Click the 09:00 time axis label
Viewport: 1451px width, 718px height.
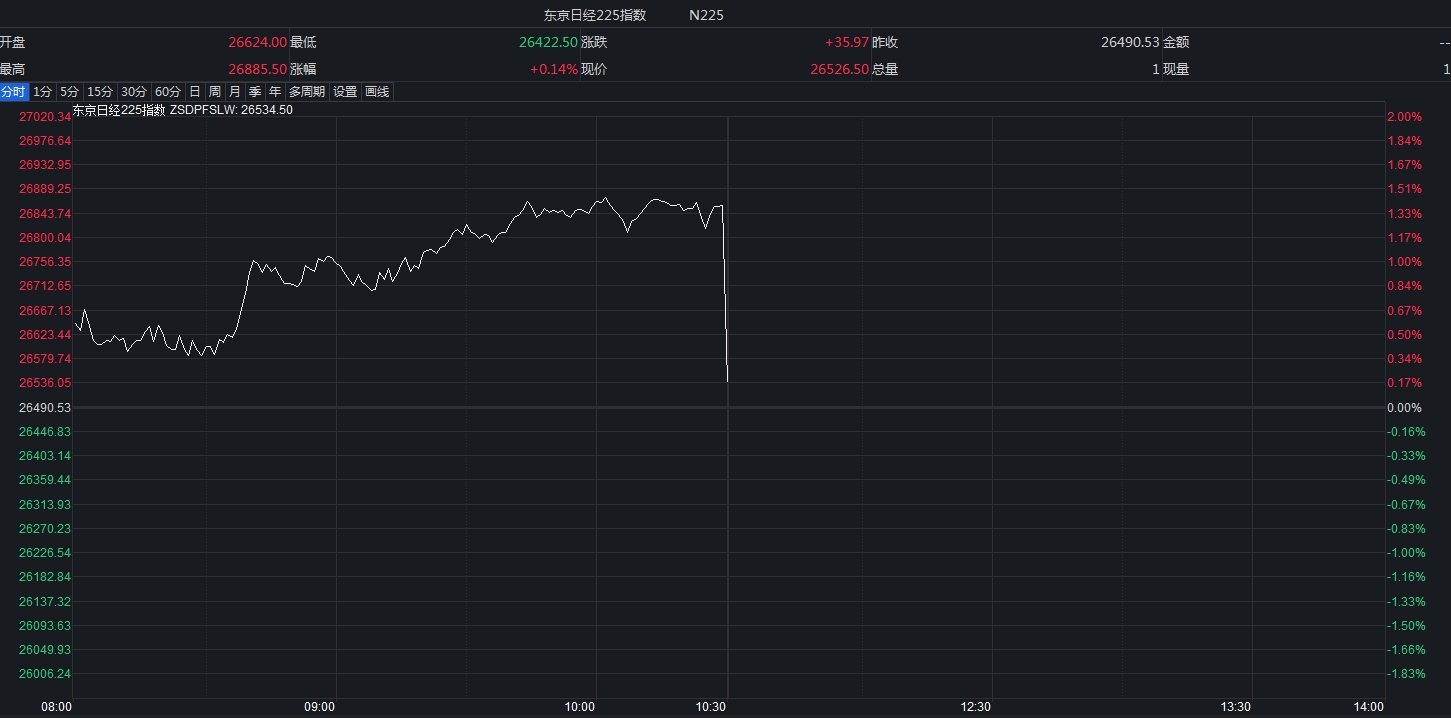[319, 707]
